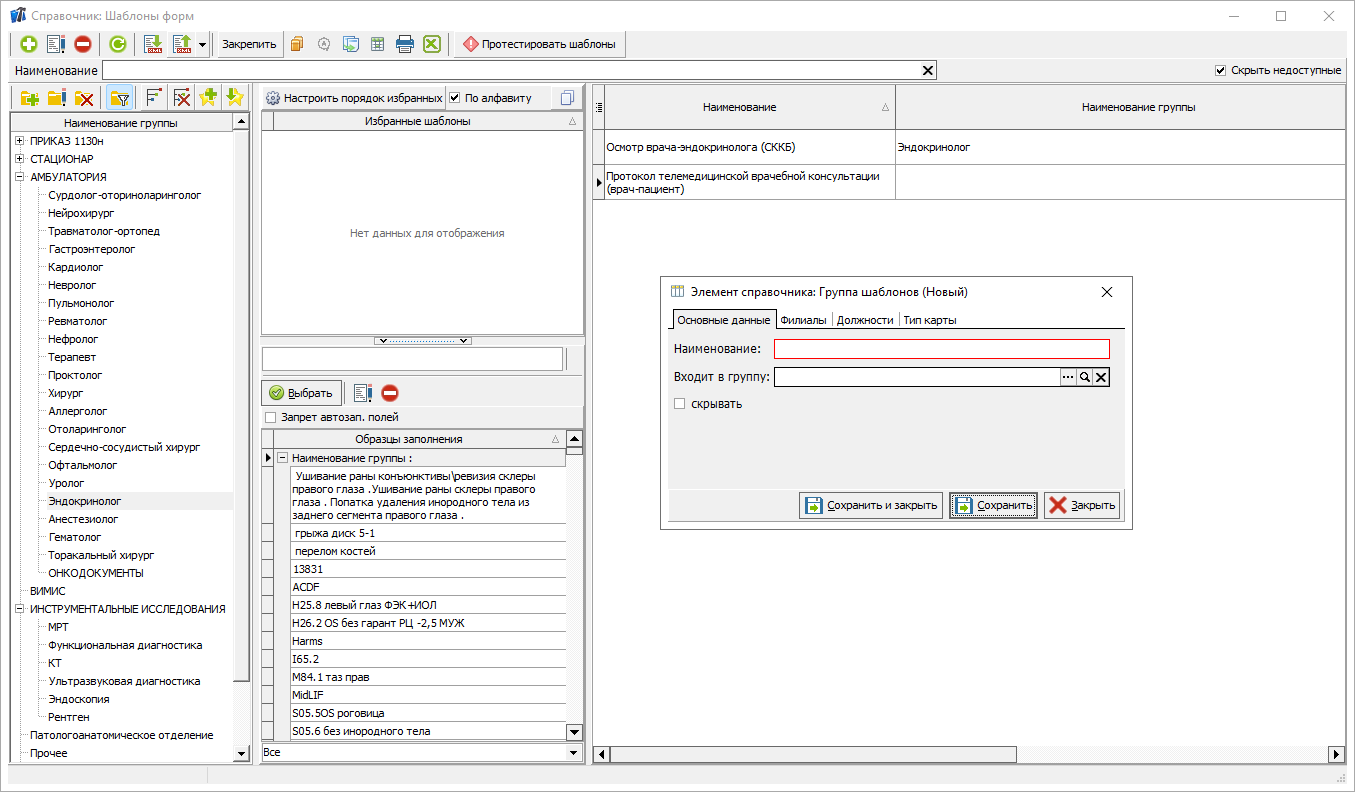Open the Все dropdown at the bottom
This screenshot has height=792, width=1355.
(x=573, y=752)
